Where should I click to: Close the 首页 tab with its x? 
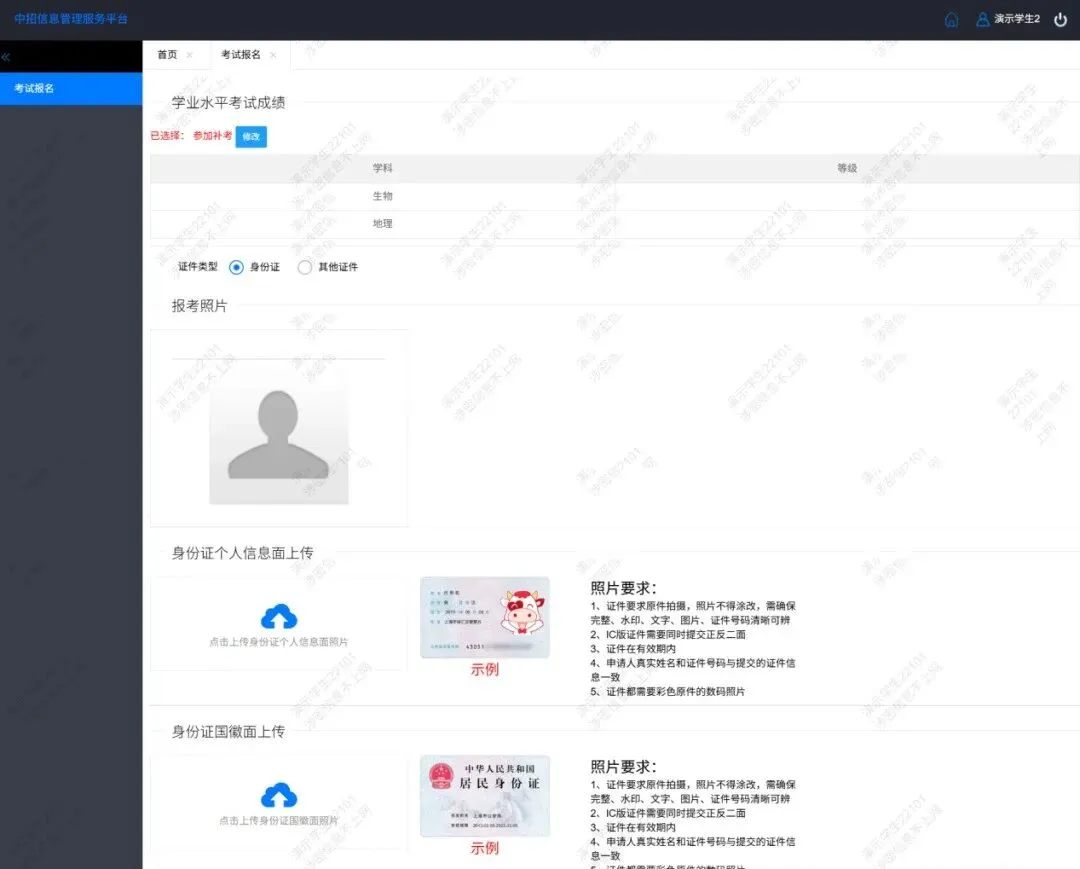pyautogui.click(x=190, y=55)
